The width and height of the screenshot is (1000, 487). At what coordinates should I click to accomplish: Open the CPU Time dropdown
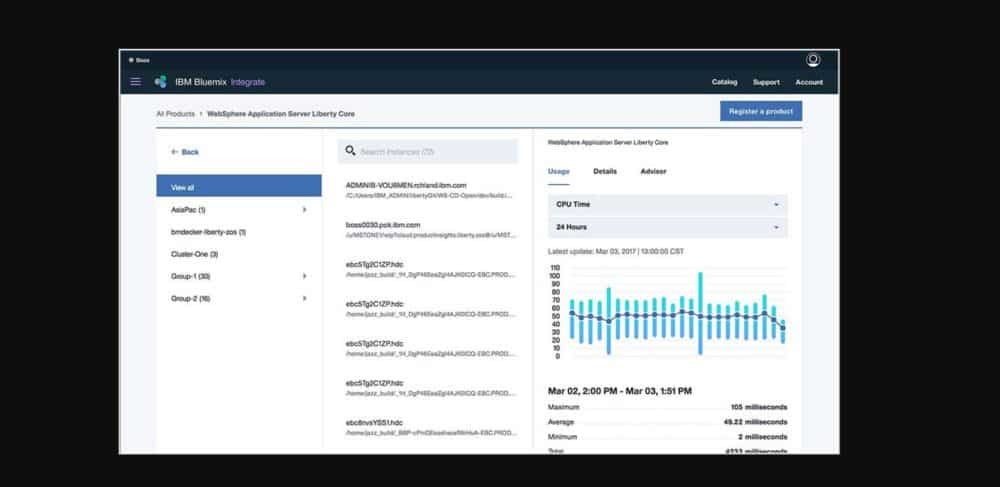[x=667, y=204]
